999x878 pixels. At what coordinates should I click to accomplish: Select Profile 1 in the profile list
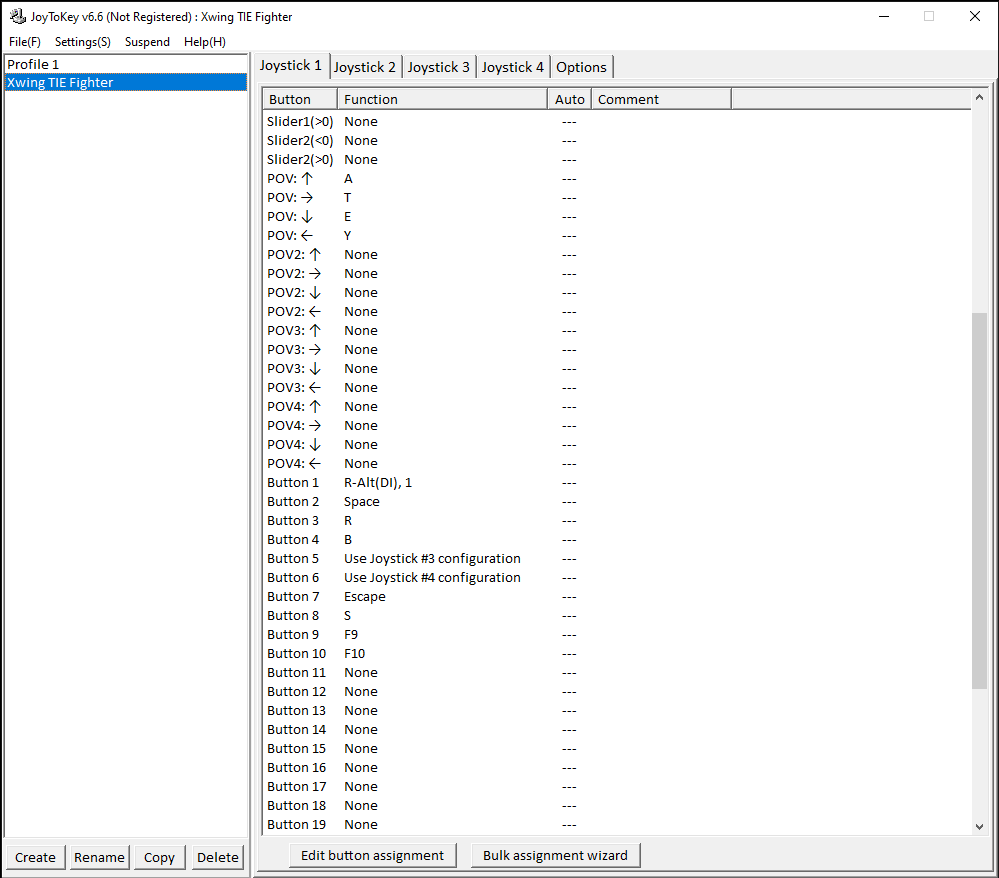tap(34, 64)
